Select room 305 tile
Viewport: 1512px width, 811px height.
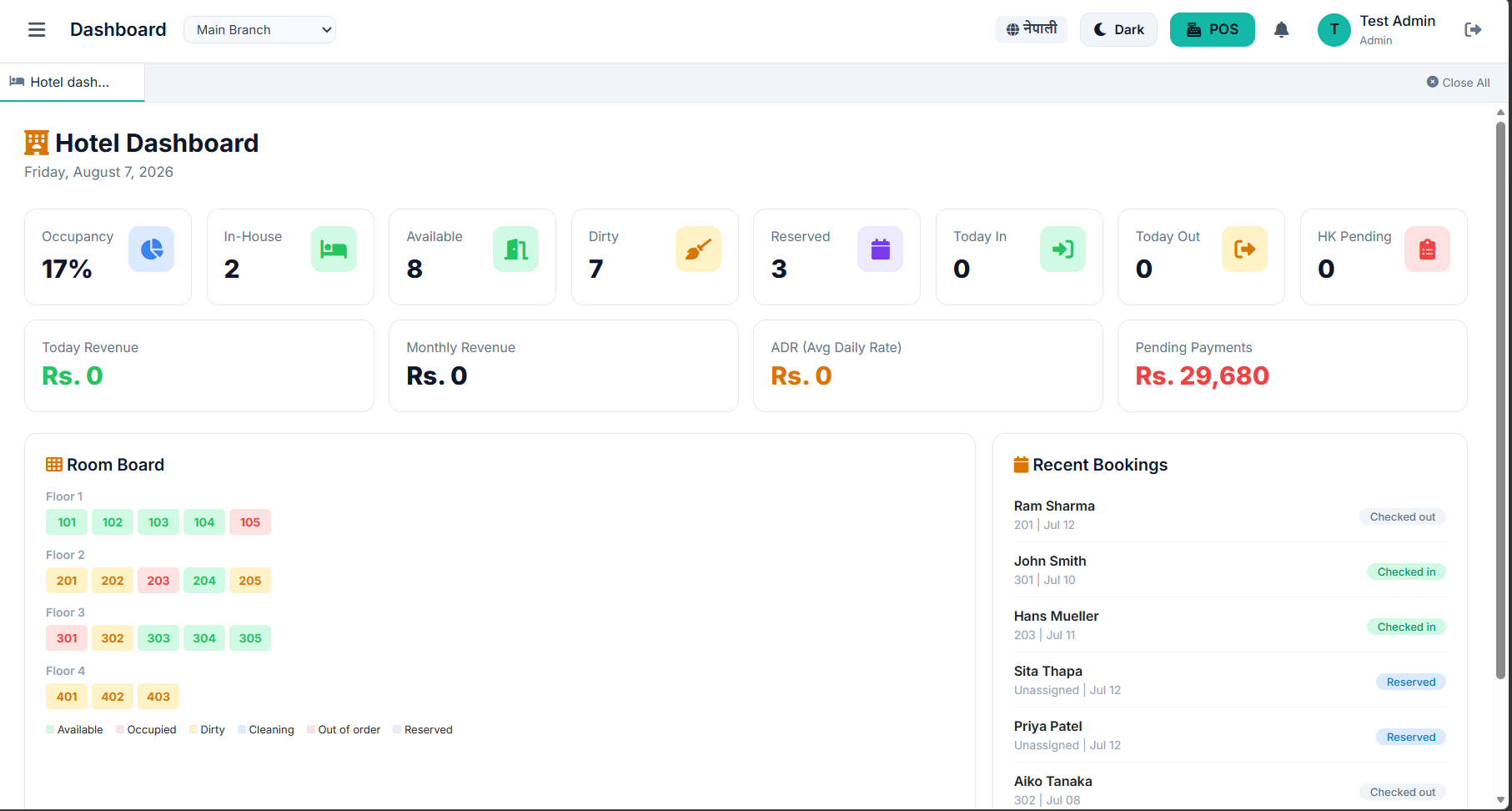250,638
